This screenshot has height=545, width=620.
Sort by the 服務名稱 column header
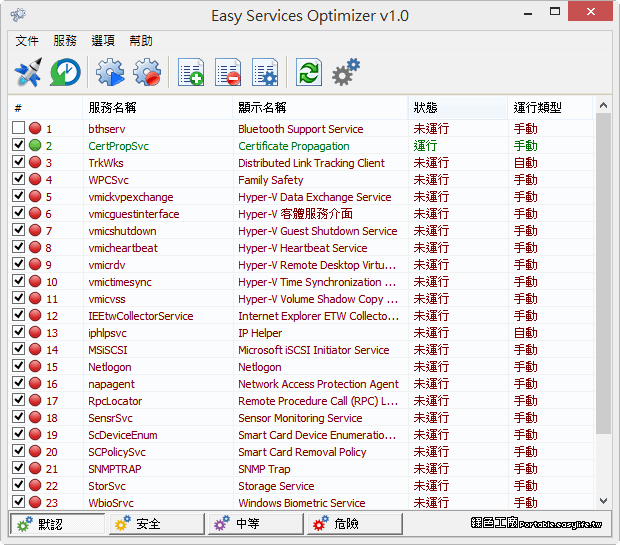pos(158,107)
